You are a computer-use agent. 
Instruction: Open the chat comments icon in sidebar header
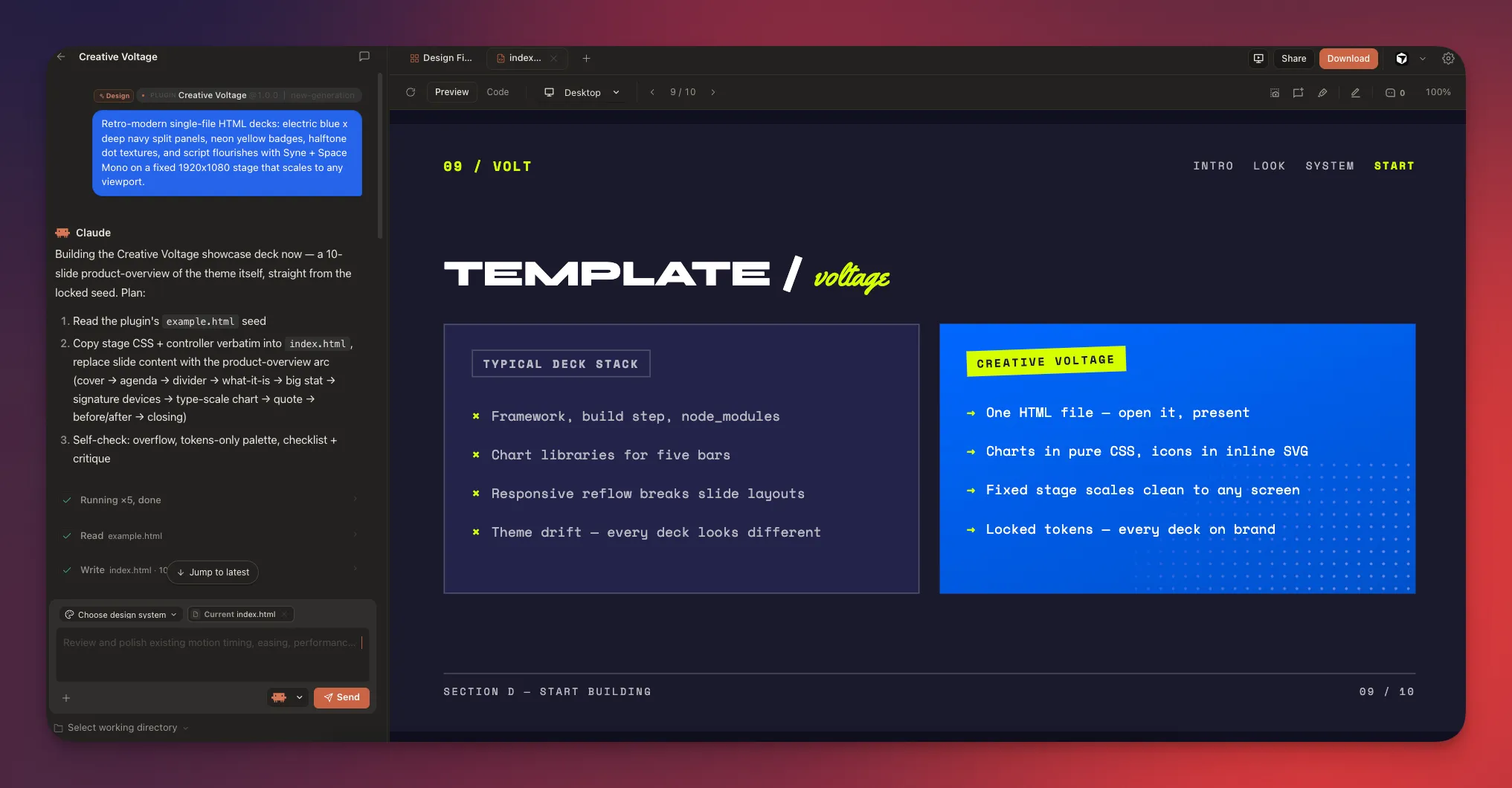[x=364, y=56]
